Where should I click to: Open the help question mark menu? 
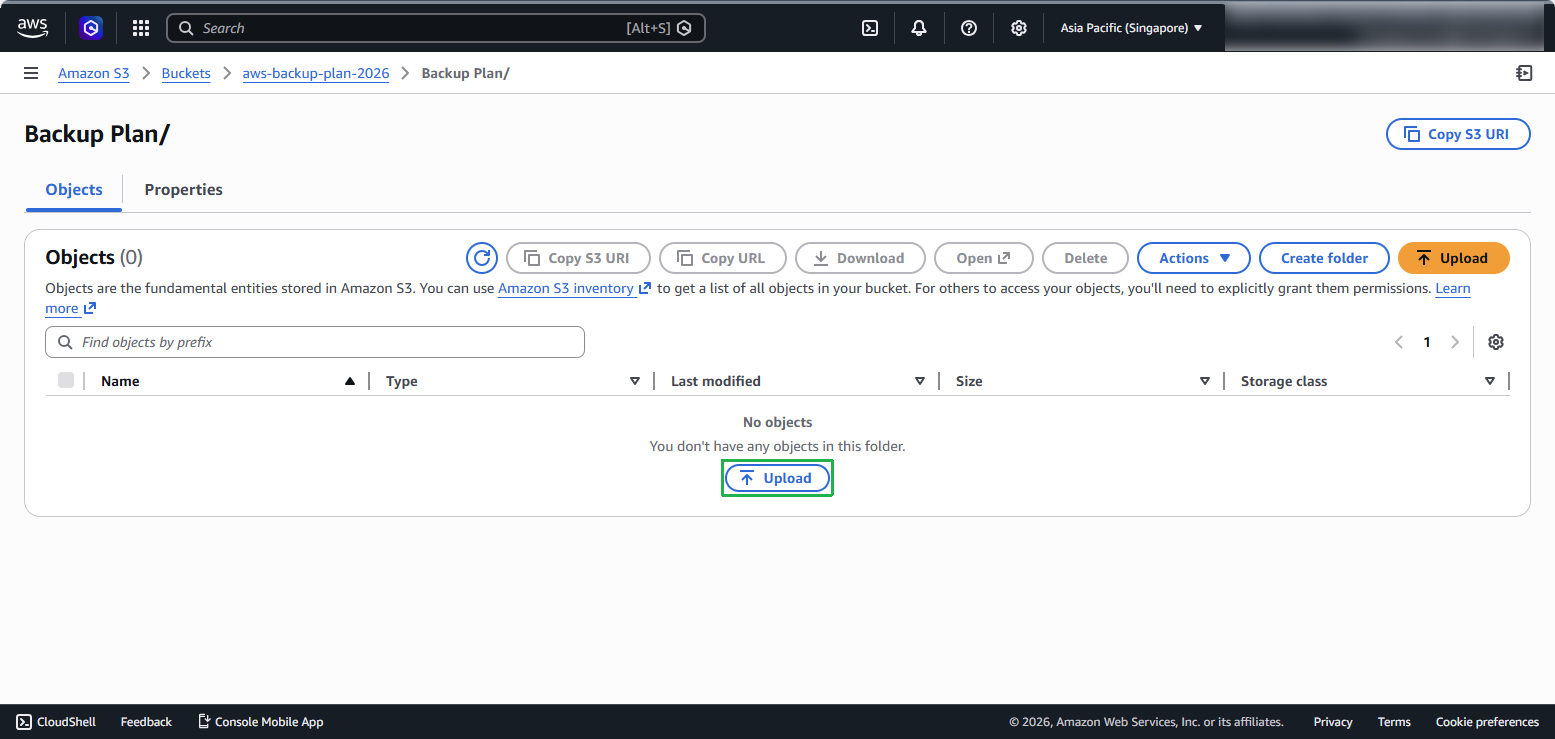click(x=968, y=28)
